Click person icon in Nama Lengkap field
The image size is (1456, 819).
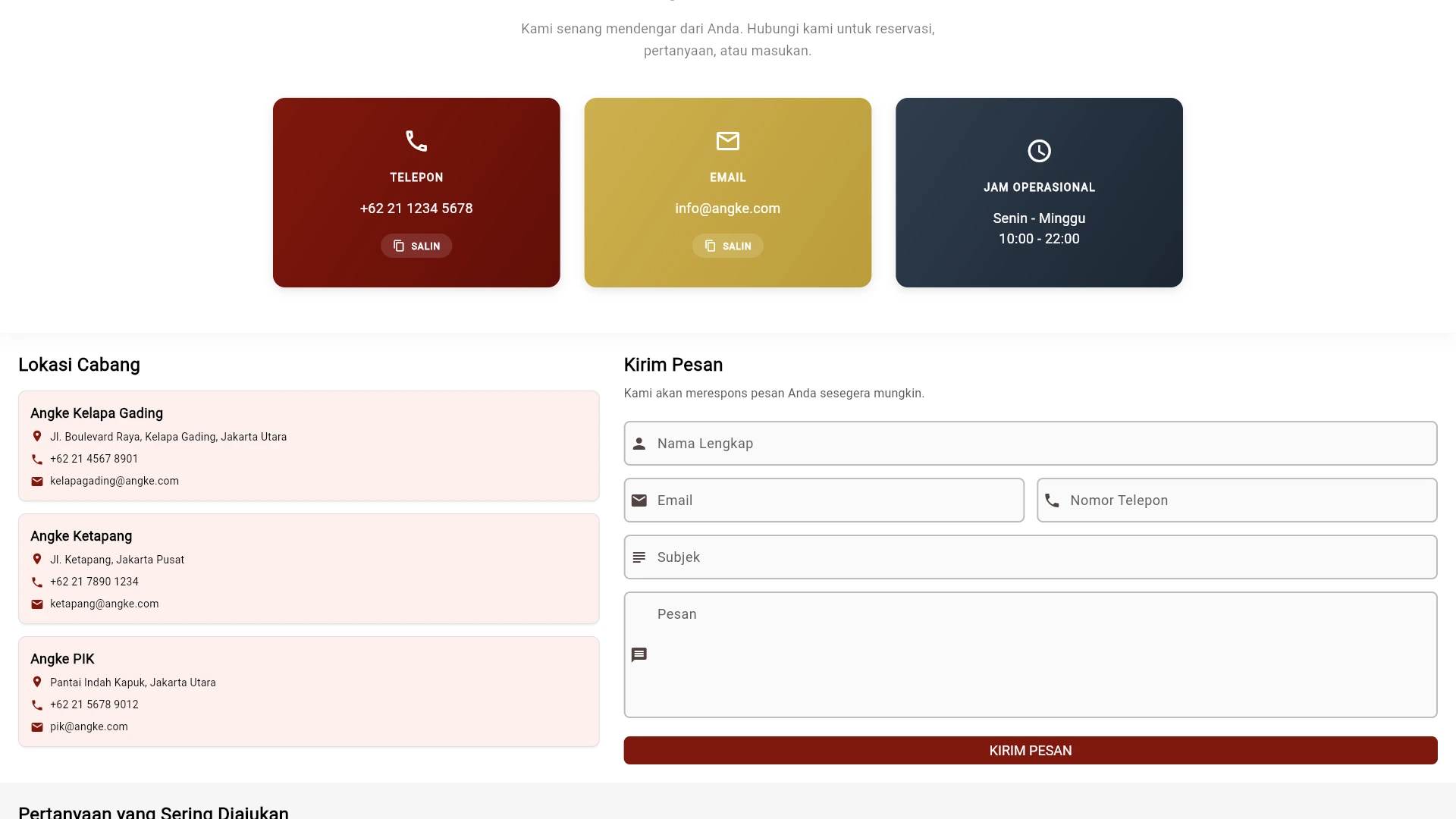639,444
